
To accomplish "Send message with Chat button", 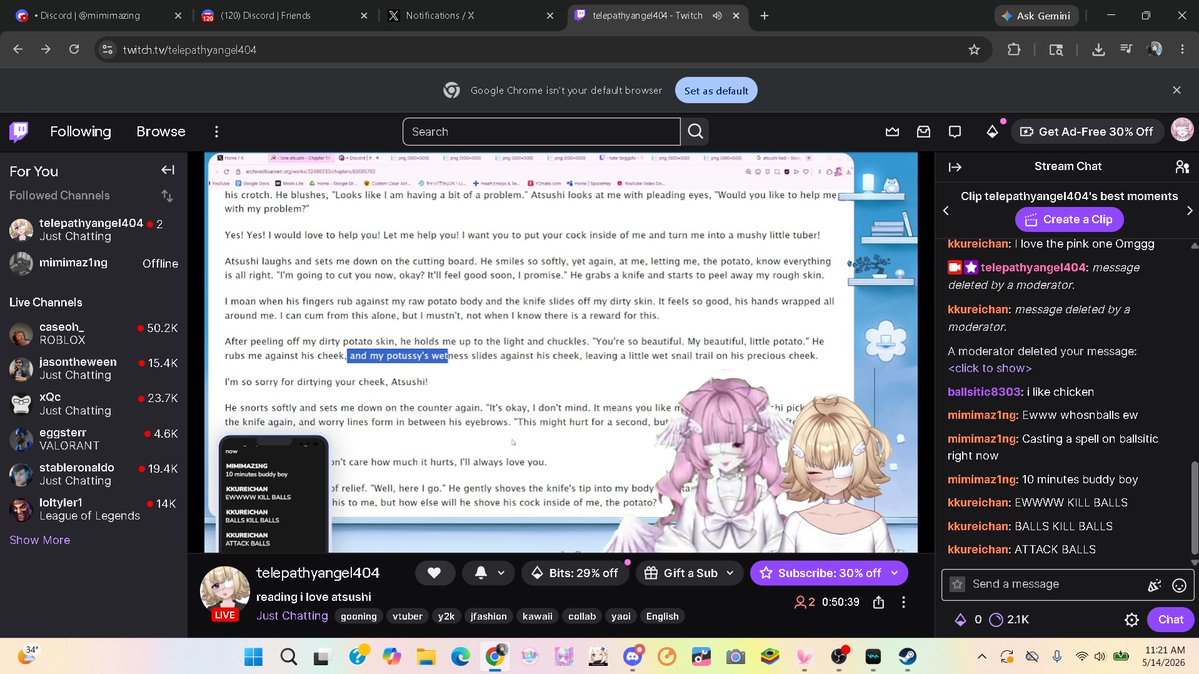I will pos(1170,620).
